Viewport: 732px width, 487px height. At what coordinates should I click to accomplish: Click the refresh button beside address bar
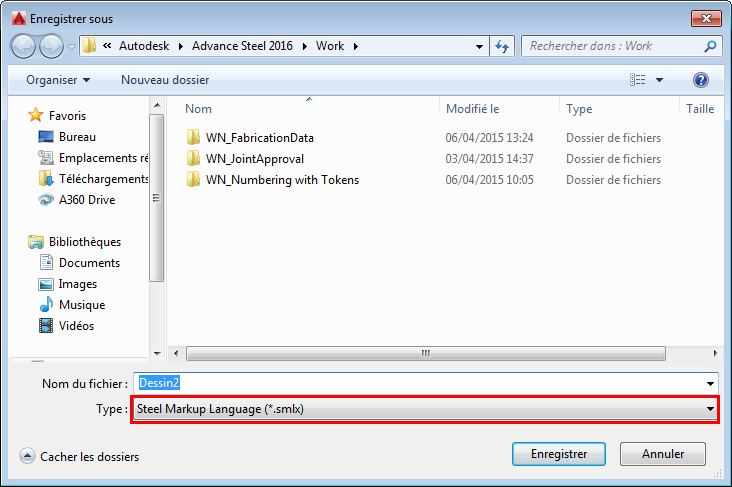pyautogui.click(x=502, y=46)
